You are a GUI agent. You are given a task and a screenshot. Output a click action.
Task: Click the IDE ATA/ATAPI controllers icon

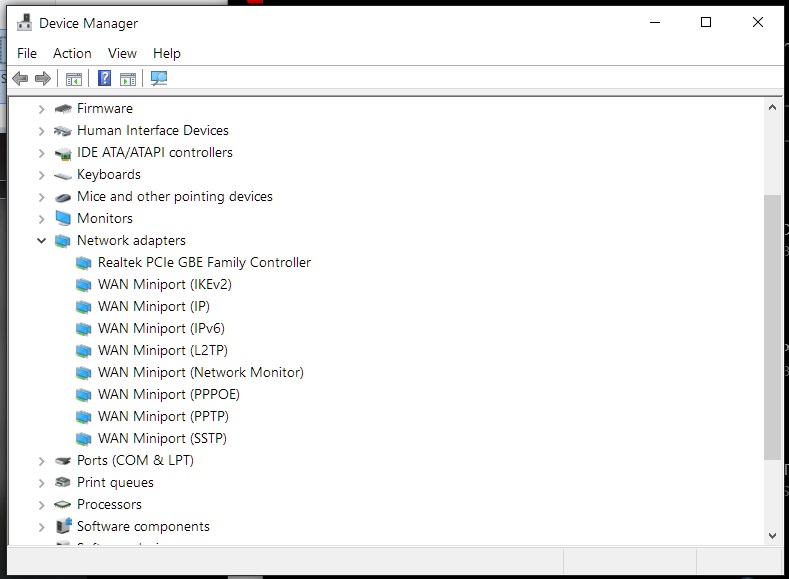point(63,153)
